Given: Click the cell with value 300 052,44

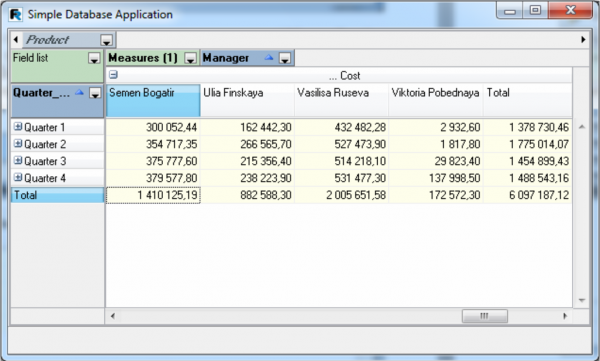Looking at the screenshot, I should [x=153, y=127].
